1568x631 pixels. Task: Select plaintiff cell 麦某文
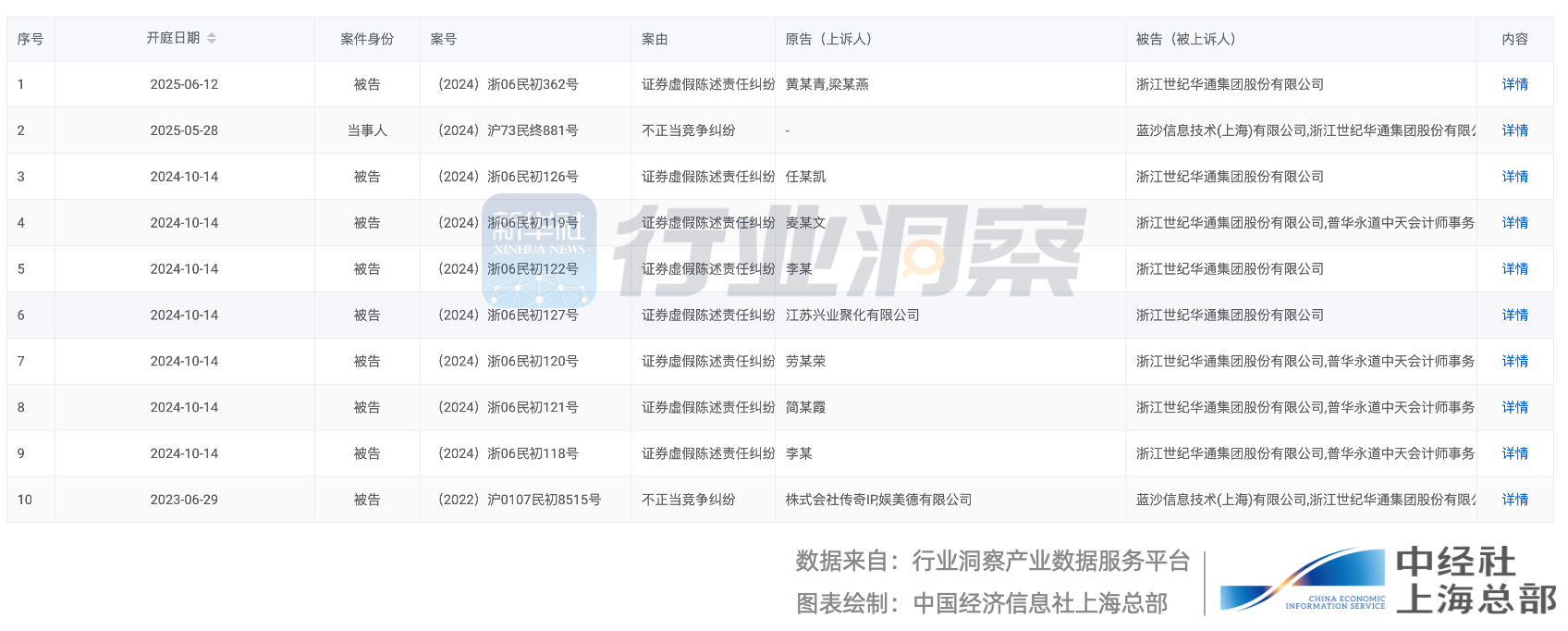805,223
